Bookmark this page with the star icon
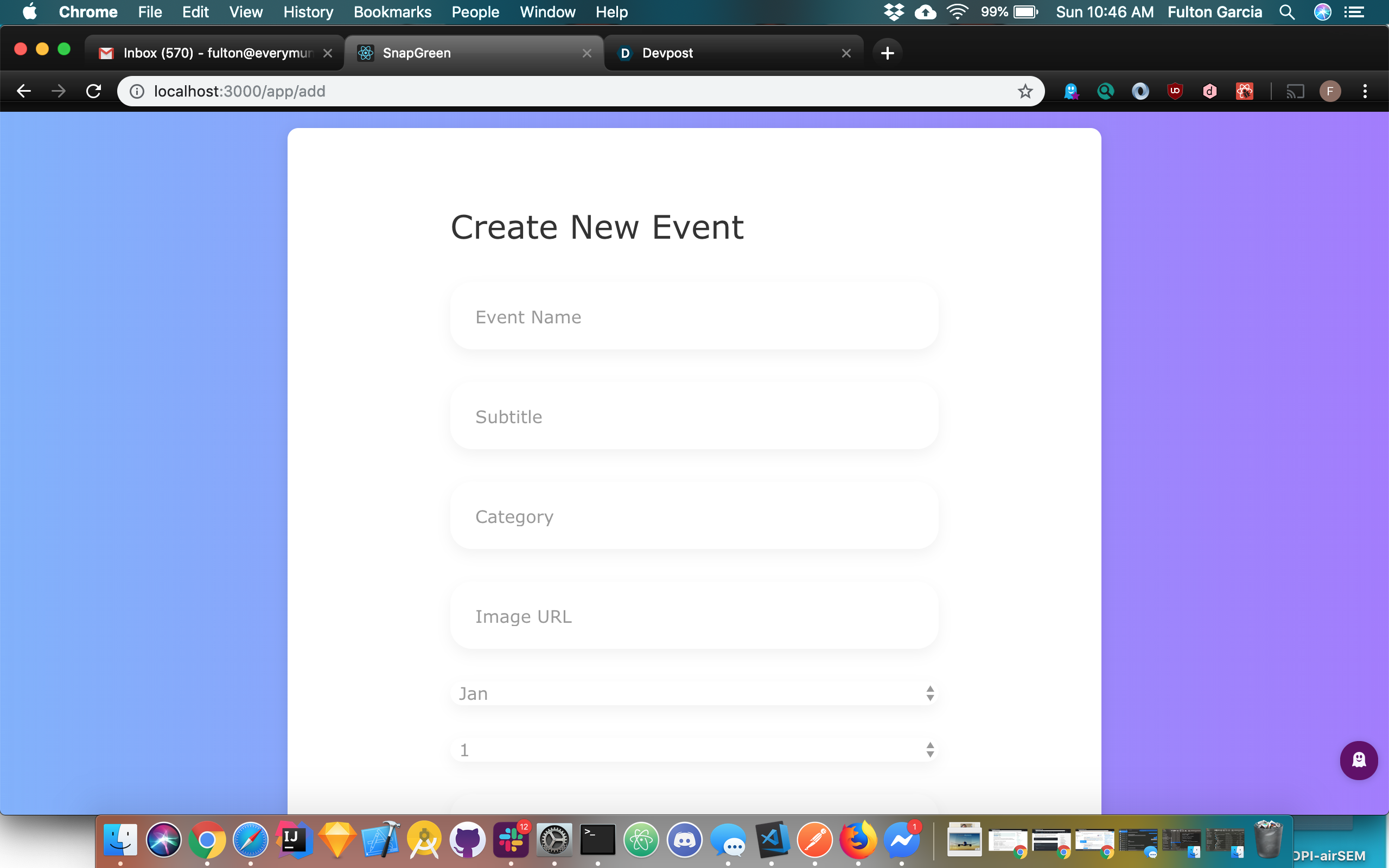Image resolution: width=1389 pixels, height=868 pixels. click(x=1025, y=91)
